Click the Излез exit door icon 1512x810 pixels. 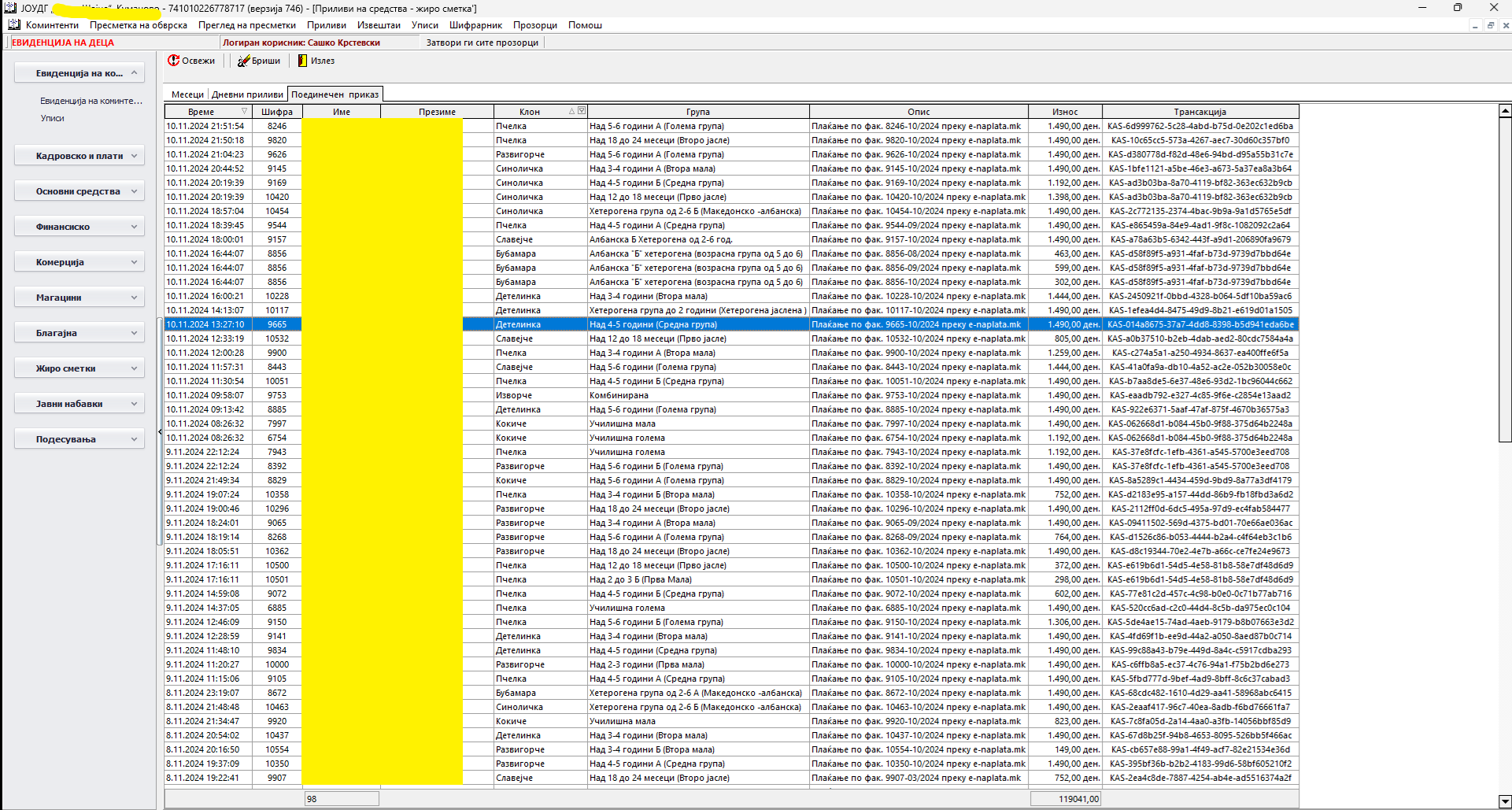point(302,61)
